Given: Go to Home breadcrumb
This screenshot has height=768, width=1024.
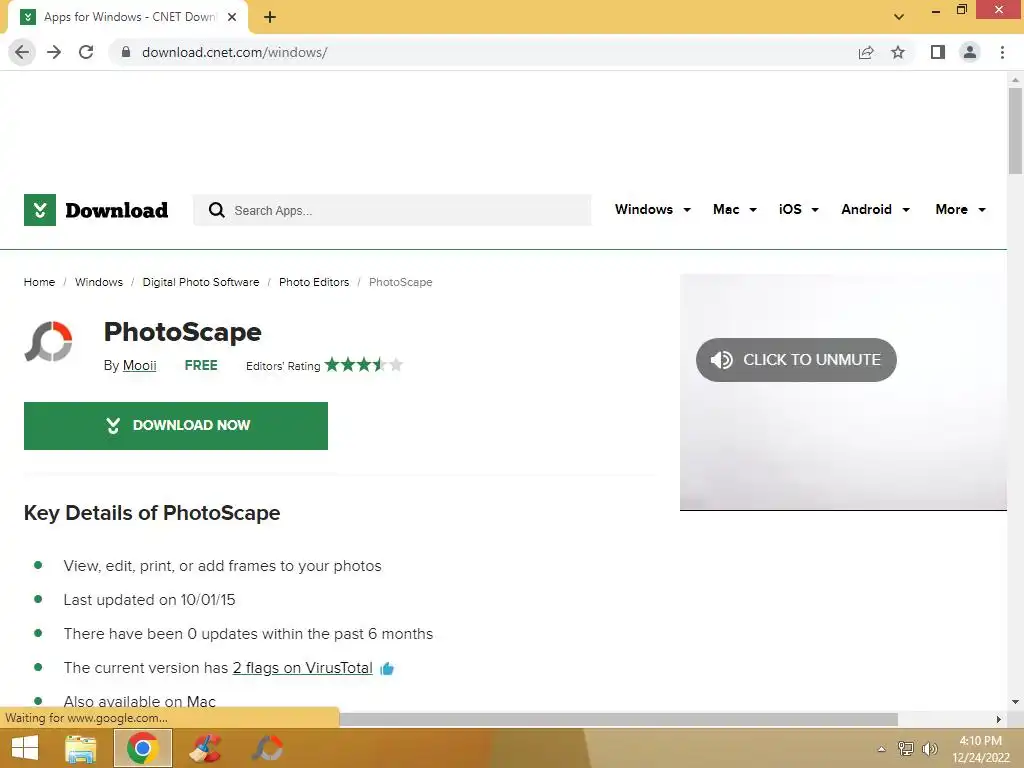Looking at the screenshot, I should pos(39,282).
